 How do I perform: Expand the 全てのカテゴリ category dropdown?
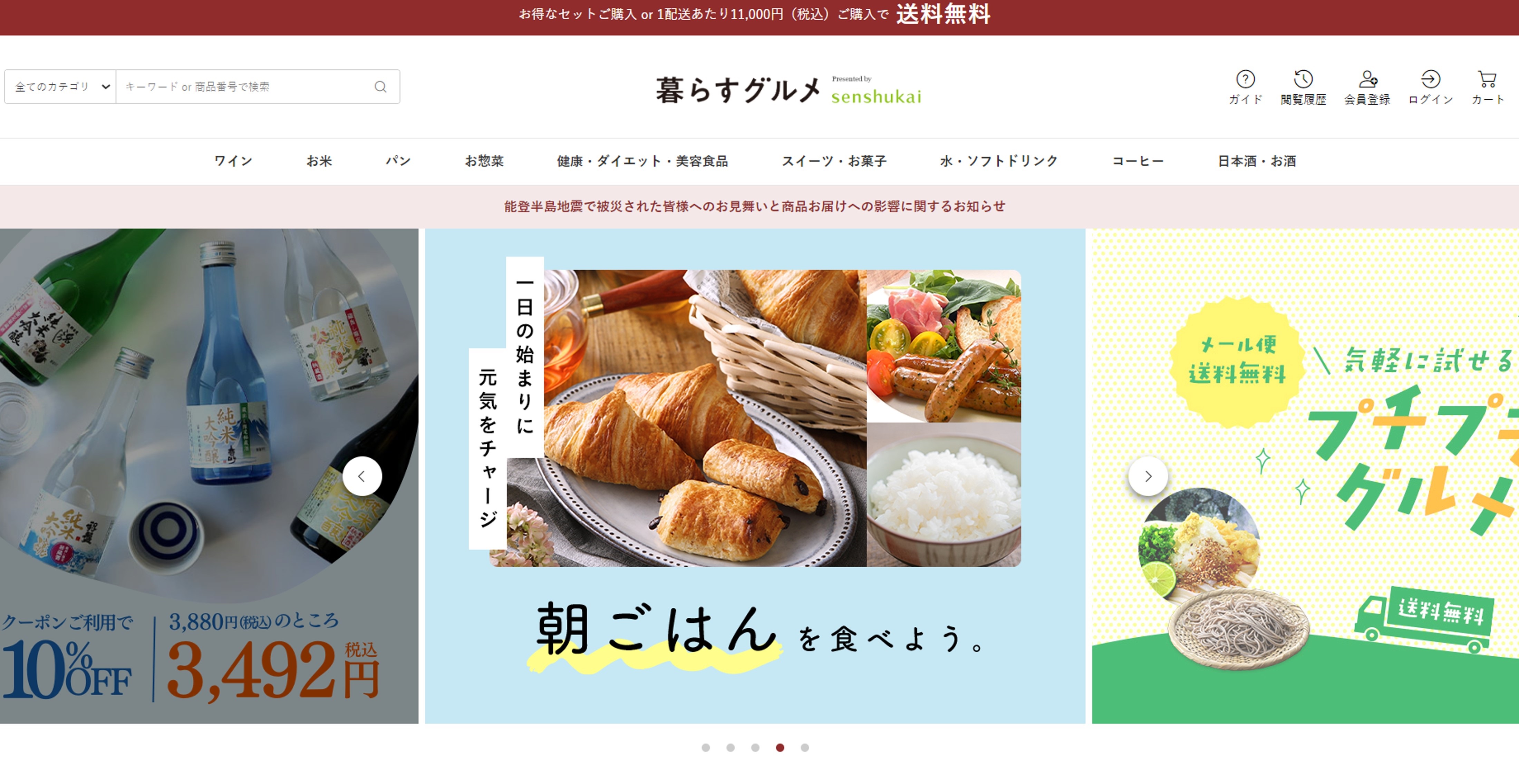tap(61, 87)
